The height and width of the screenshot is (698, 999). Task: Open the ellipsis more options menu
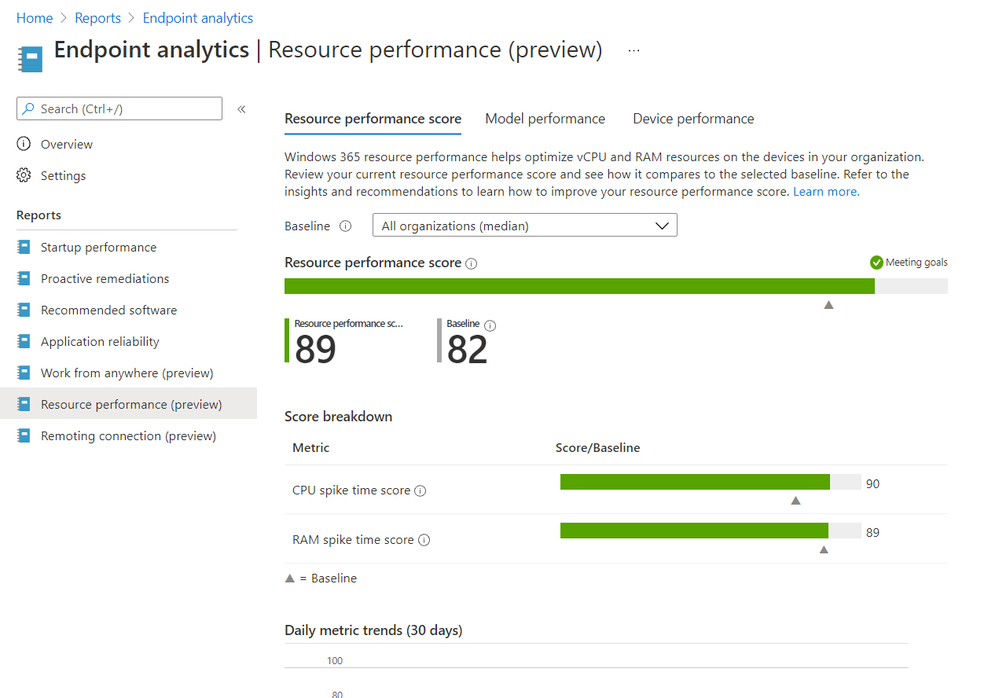[x=634, y=50]
